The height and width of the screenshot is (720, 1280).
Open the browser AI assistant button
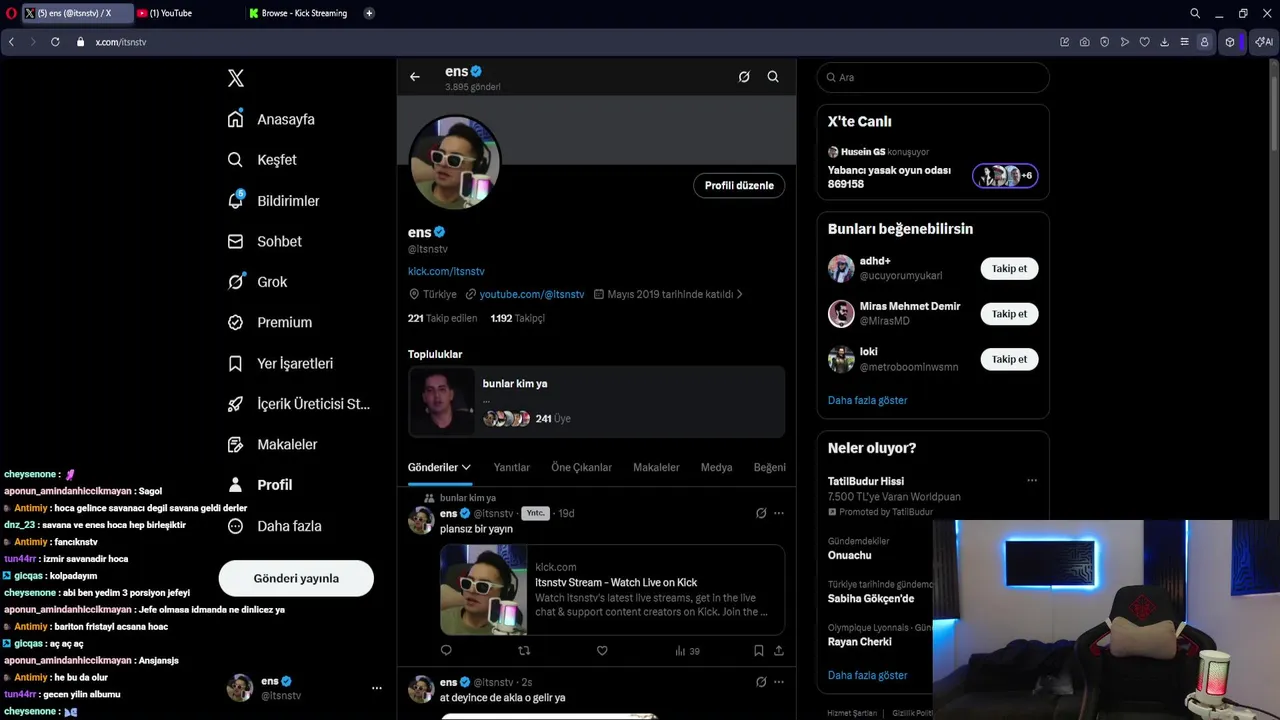coord(1263,42)
